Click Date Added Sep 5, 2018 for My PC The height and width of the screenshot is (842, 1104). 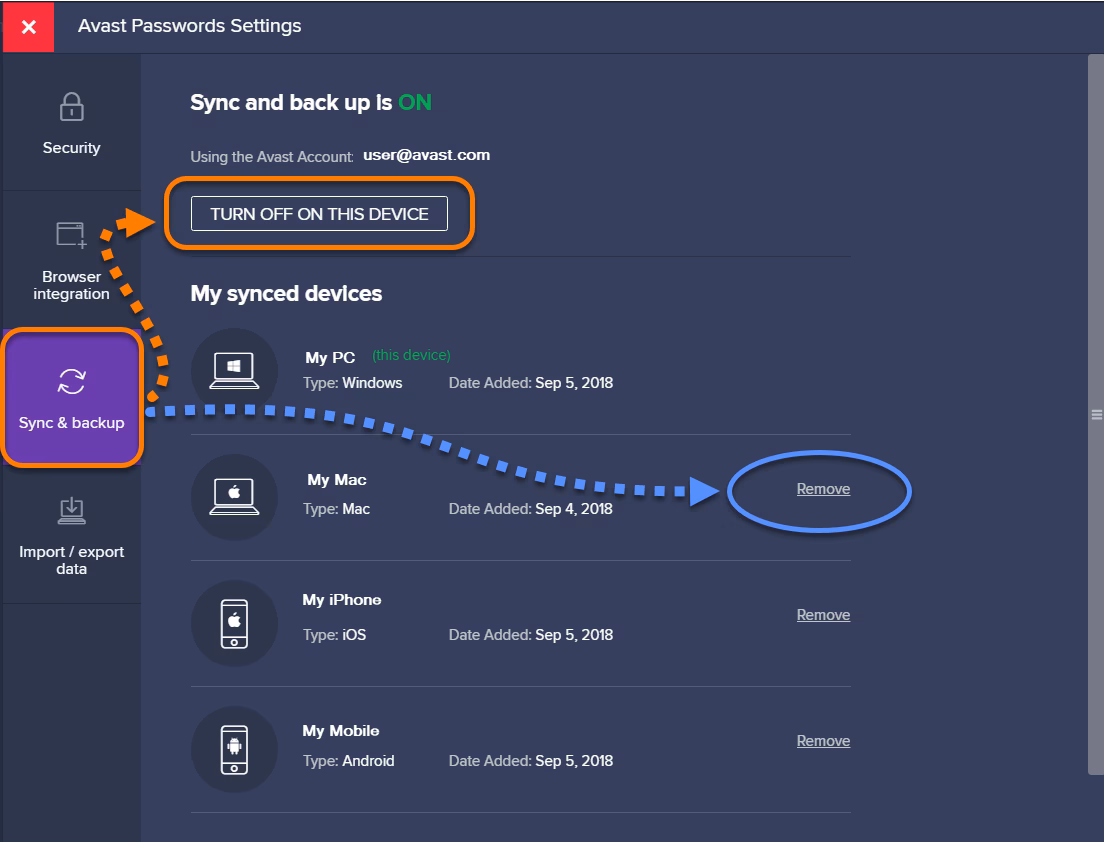[531, 383]
